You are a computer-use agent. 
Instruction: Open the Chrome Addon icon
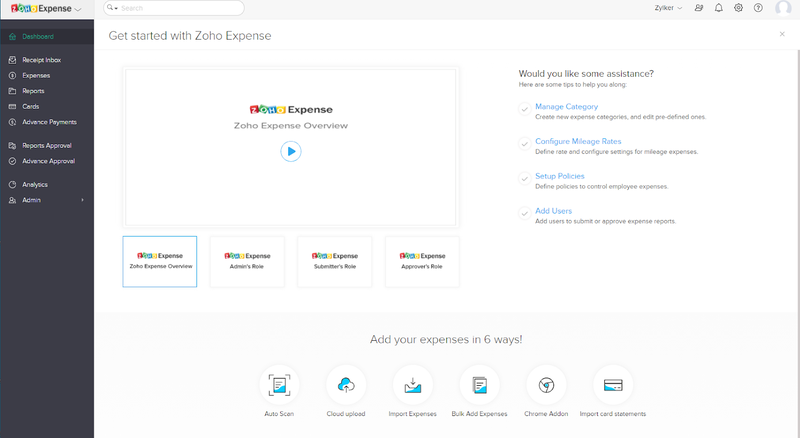click(546, 385)
